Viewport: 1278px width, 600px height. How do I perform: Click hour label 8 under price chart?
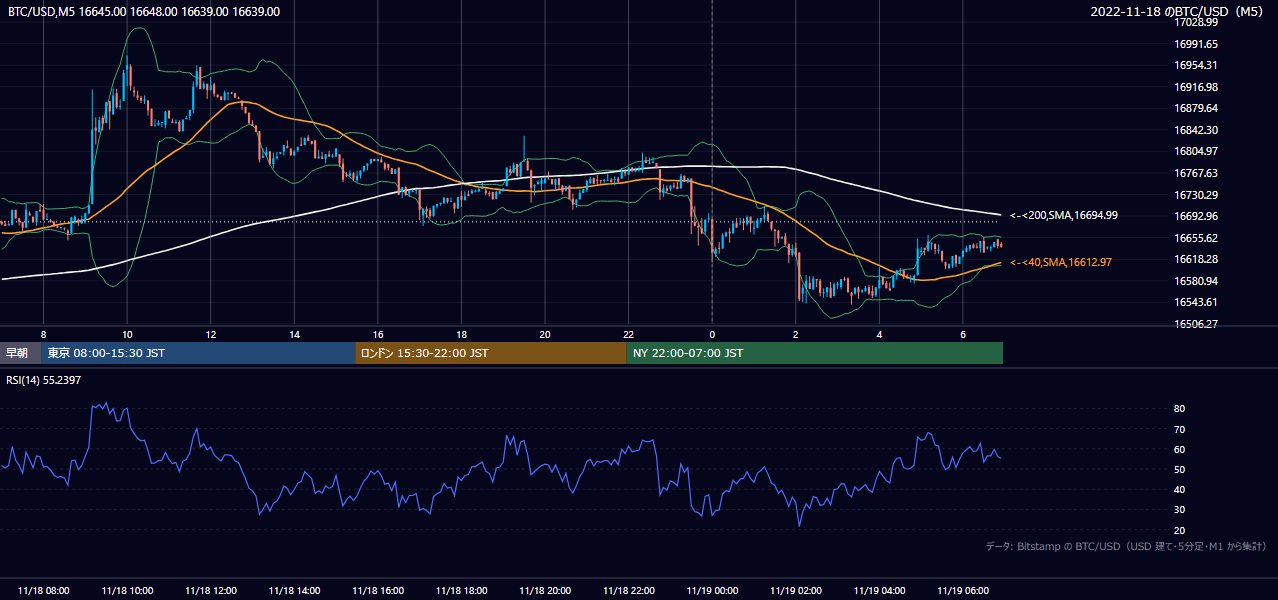(43, 334)
